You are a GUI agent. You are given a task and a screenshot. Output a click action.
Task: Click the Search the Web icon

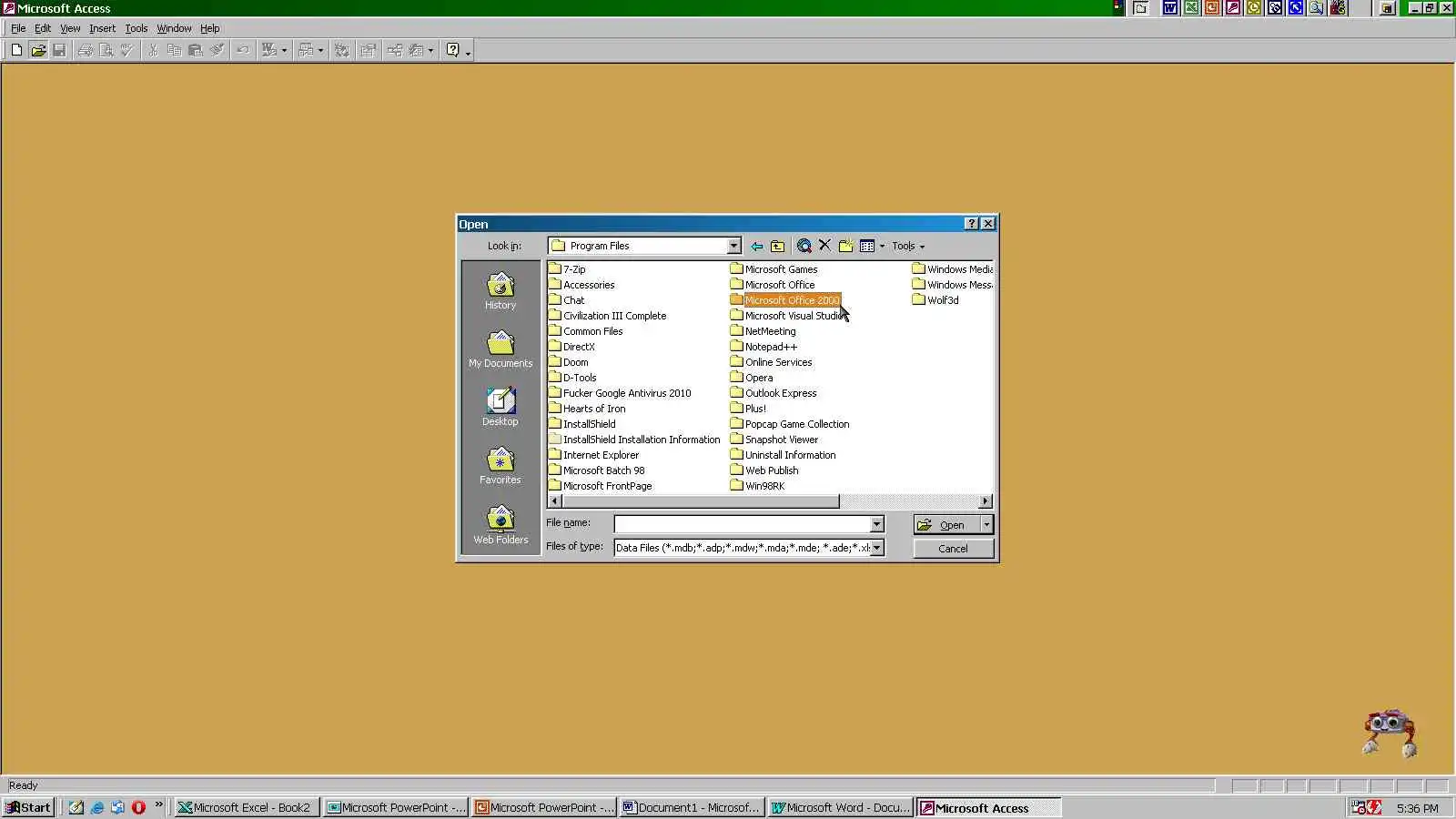pos(804,246)
